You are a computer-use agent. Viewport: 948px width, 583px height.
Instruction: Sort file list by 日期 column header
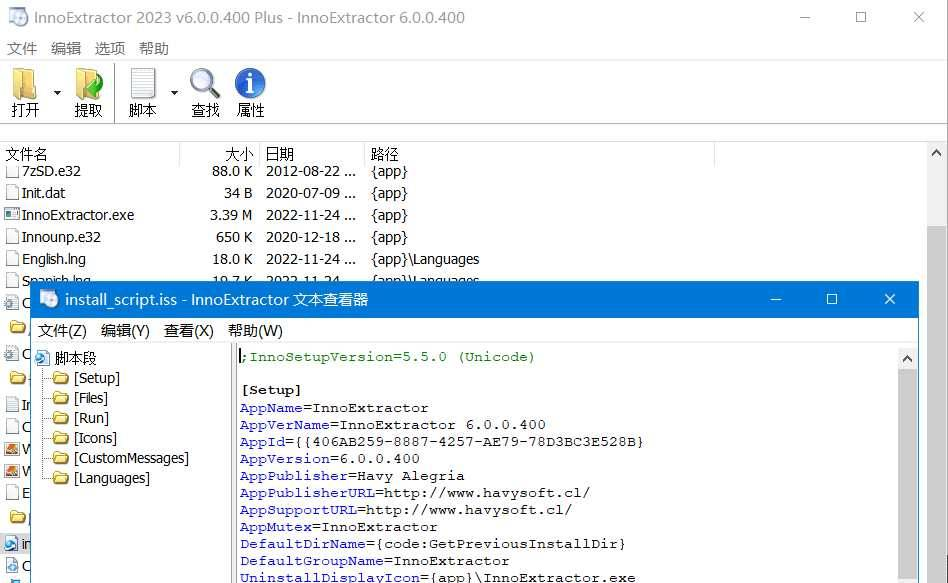tap(280, 154)
